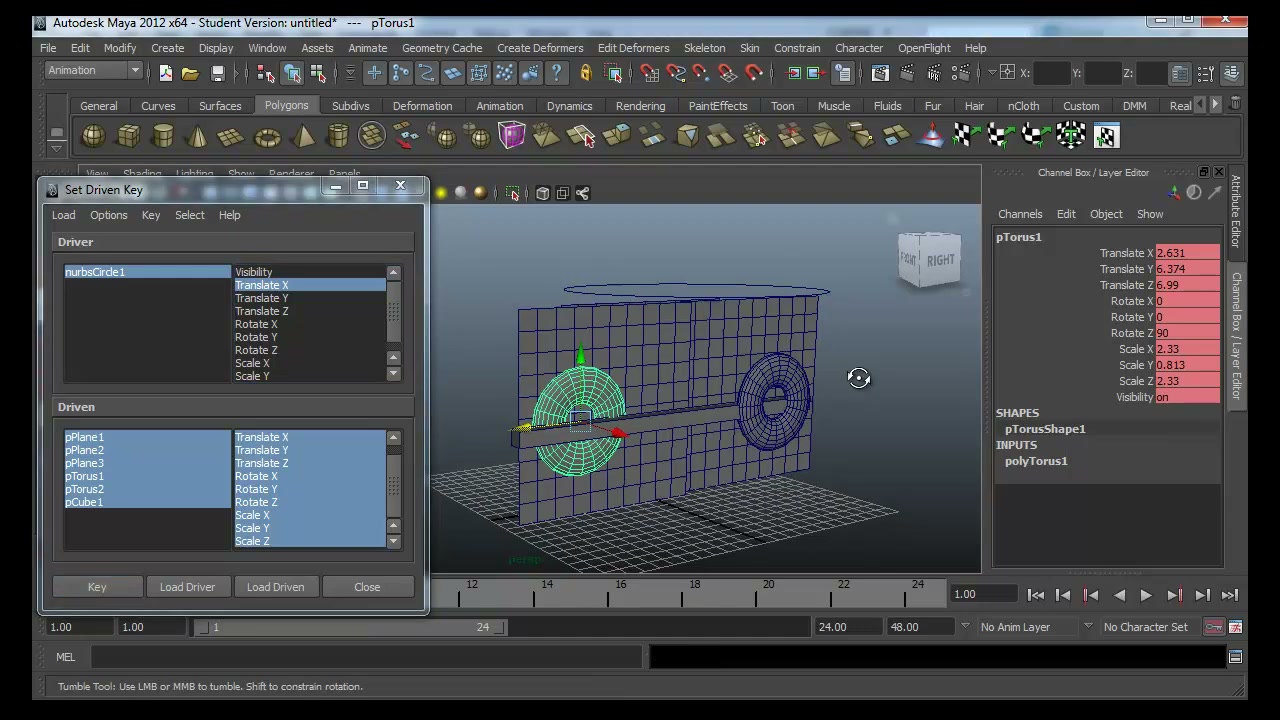
Task: Open the Create Deformers menu
Action: (540, 48)
